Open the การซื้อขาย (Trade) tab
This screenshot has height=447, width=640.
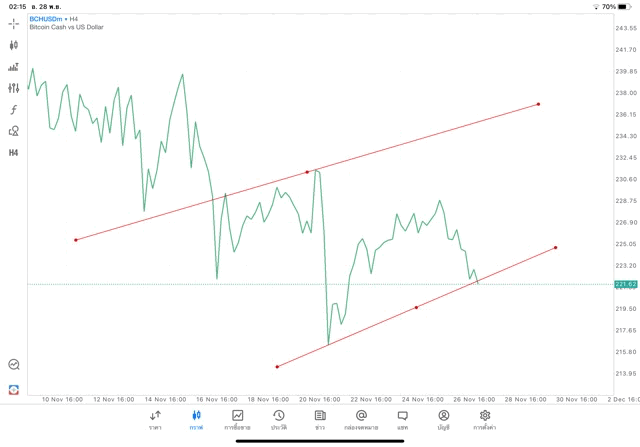pyautogui.click(x=237, y=419)
